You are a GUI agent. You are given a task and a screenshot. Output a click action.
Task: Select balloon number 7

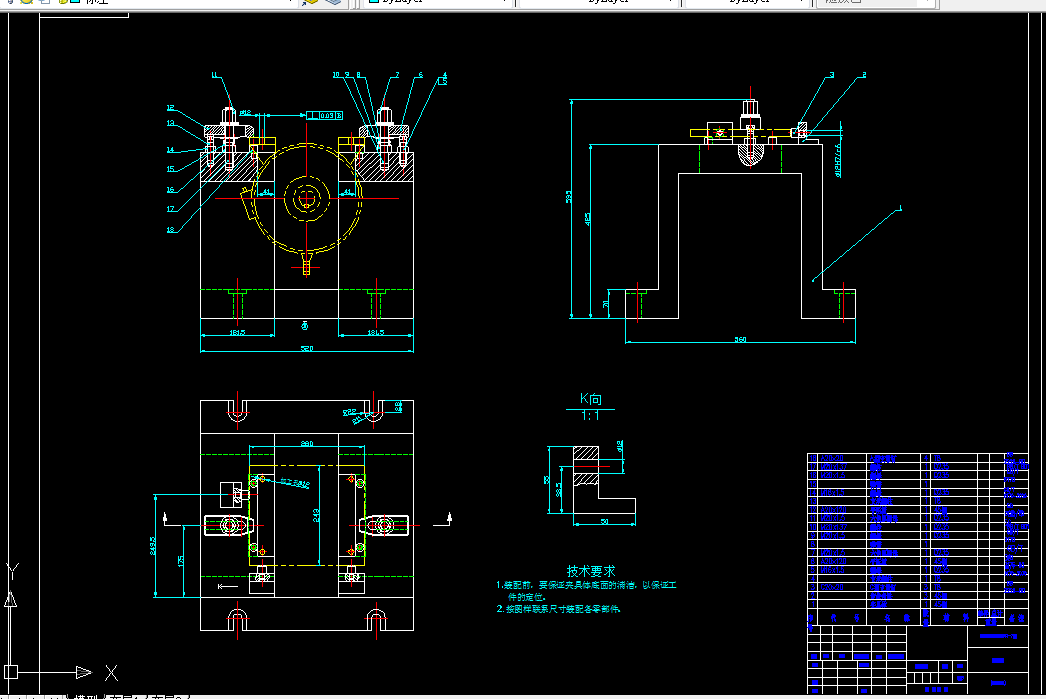click(x=398, y=75)
